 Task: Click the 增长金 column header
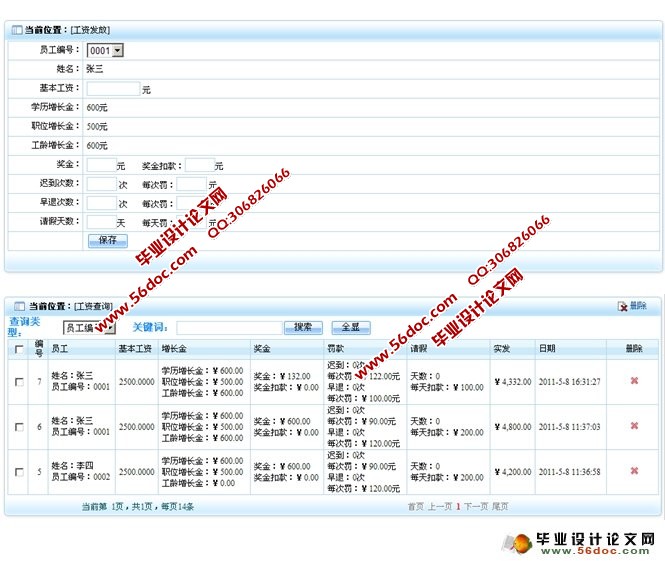point(174,349)
